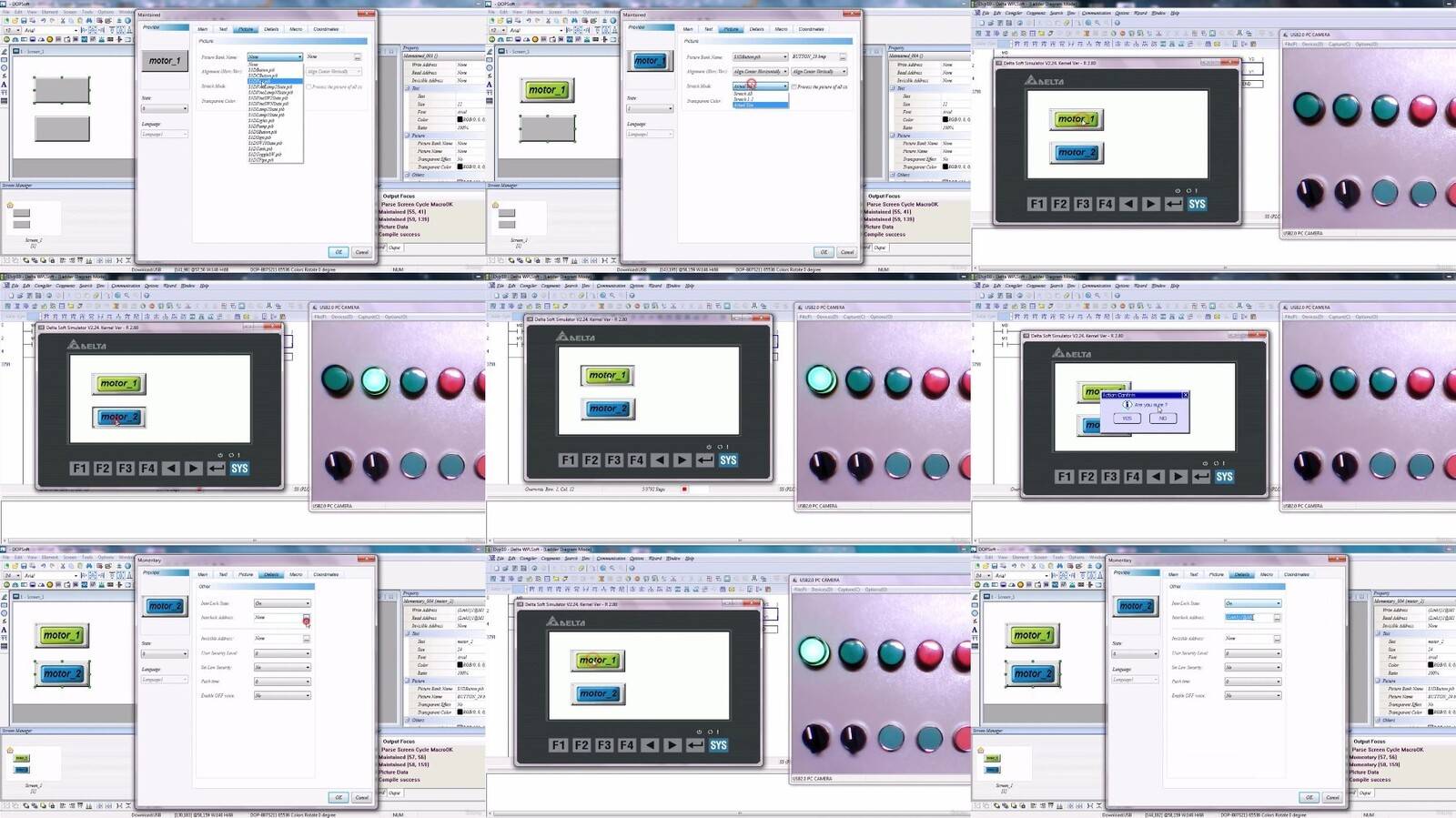Click right-arrow key on center frame simulator

pos(682,459)
